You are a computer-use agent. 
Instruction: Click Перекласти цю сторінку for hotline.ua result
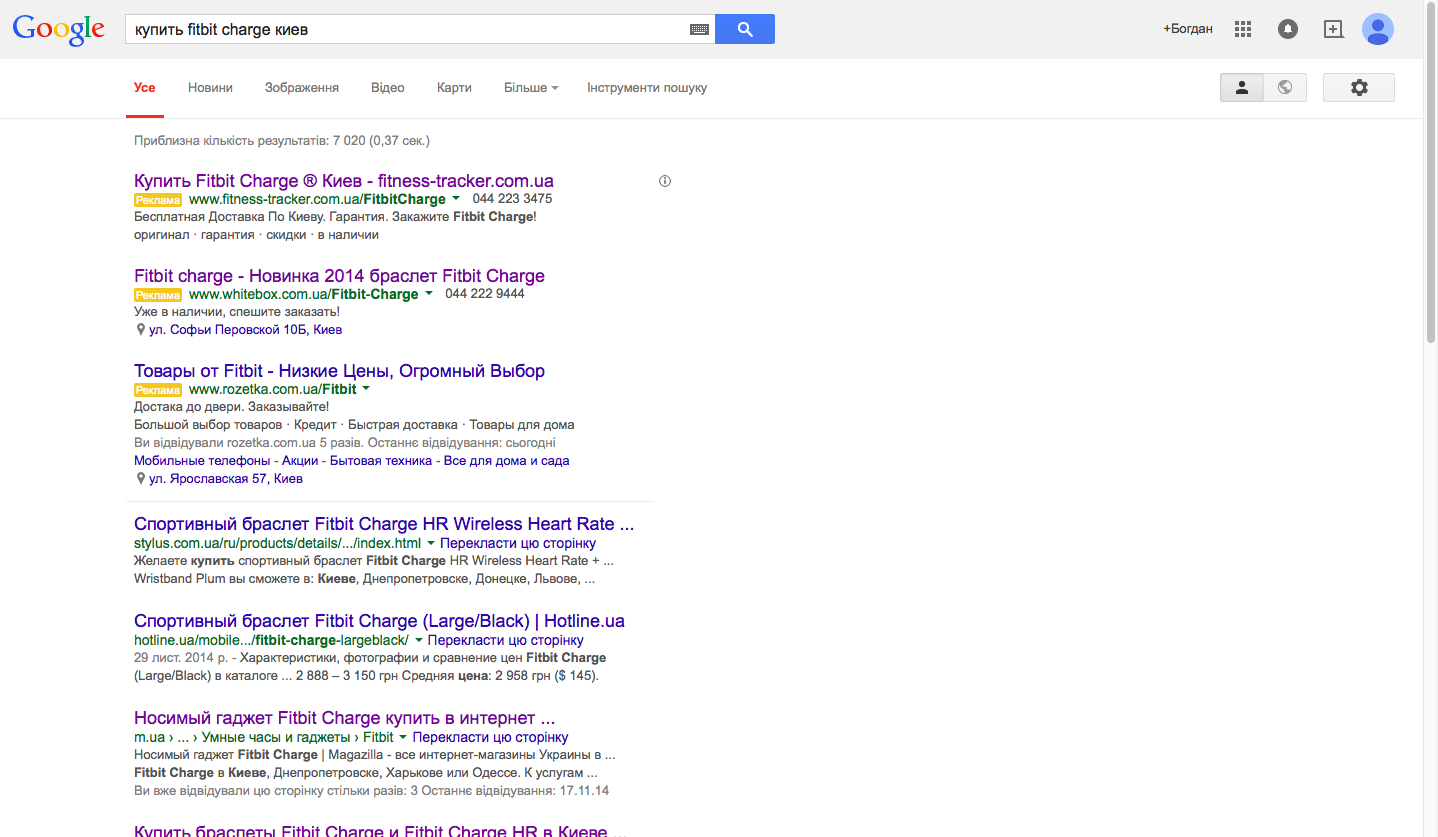(506, 640)
